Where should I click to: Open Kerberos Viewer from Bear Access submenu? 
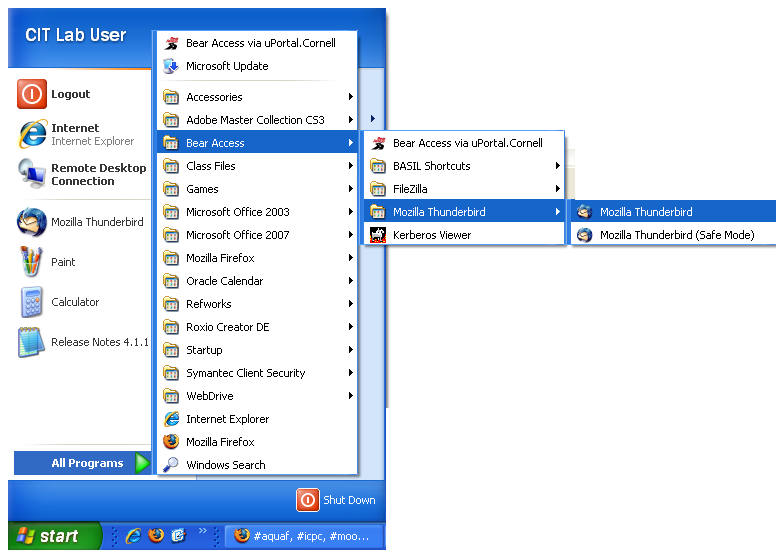(x=431, y=235)
